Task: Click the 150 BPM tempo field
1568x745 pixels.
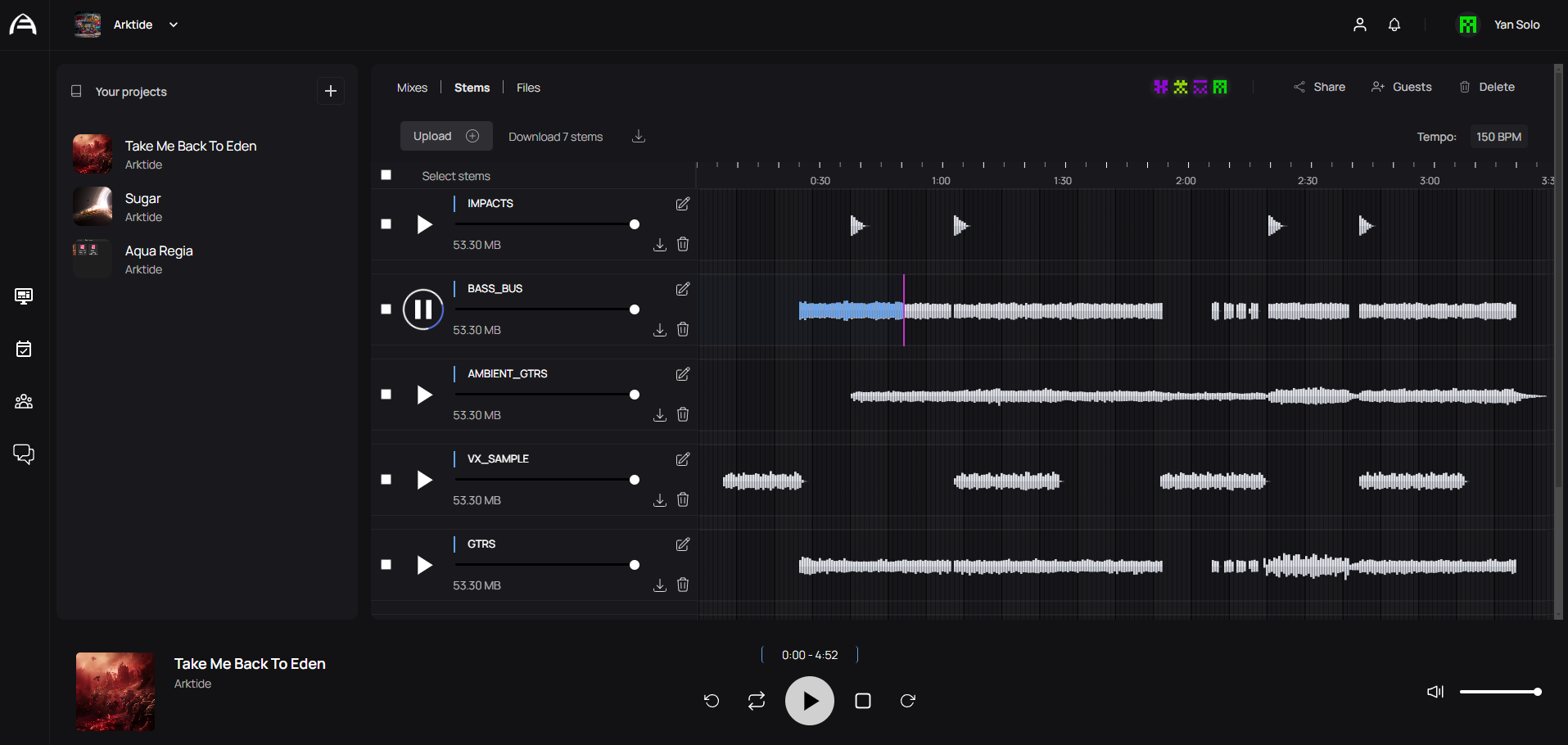Action: [x=1498, y=137]
